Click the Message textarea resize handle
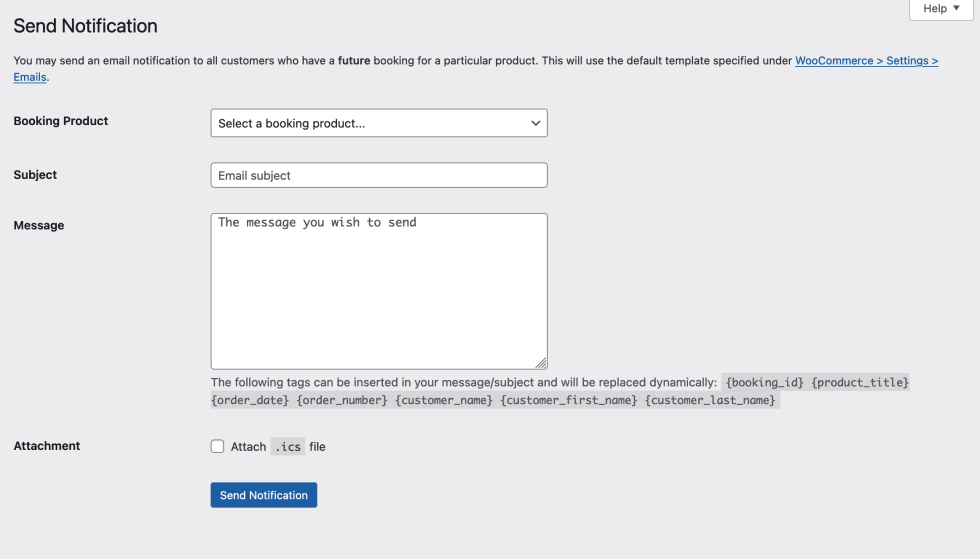This screenshot has width=980, height=559. coord(541,363)
